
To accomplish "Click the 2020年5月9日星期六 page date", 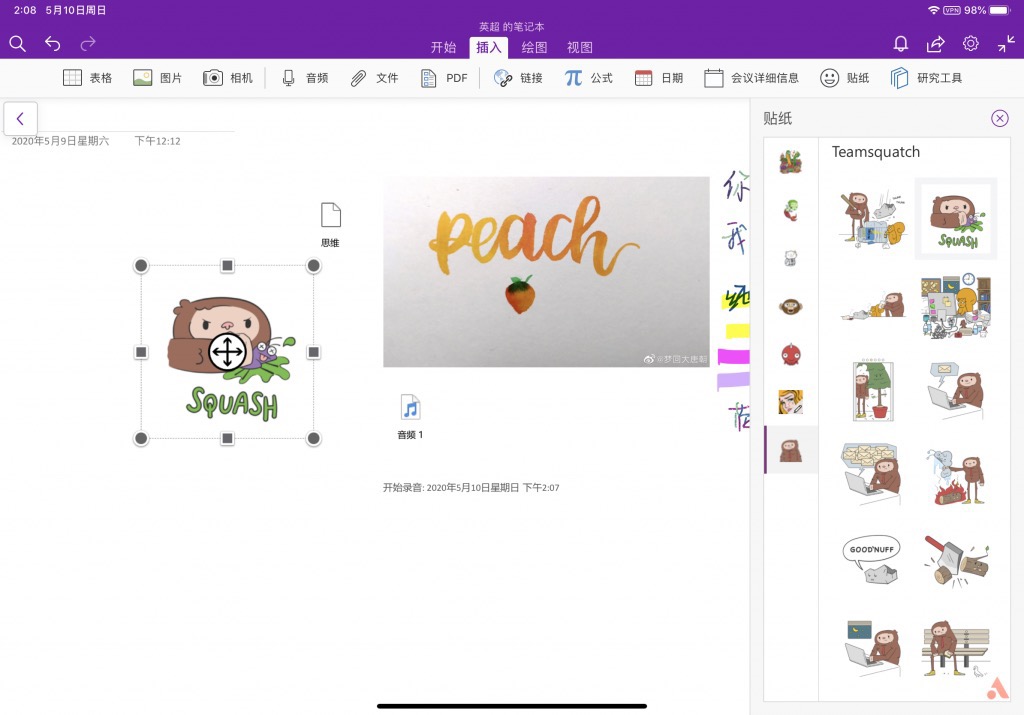I will click(60, 141).
